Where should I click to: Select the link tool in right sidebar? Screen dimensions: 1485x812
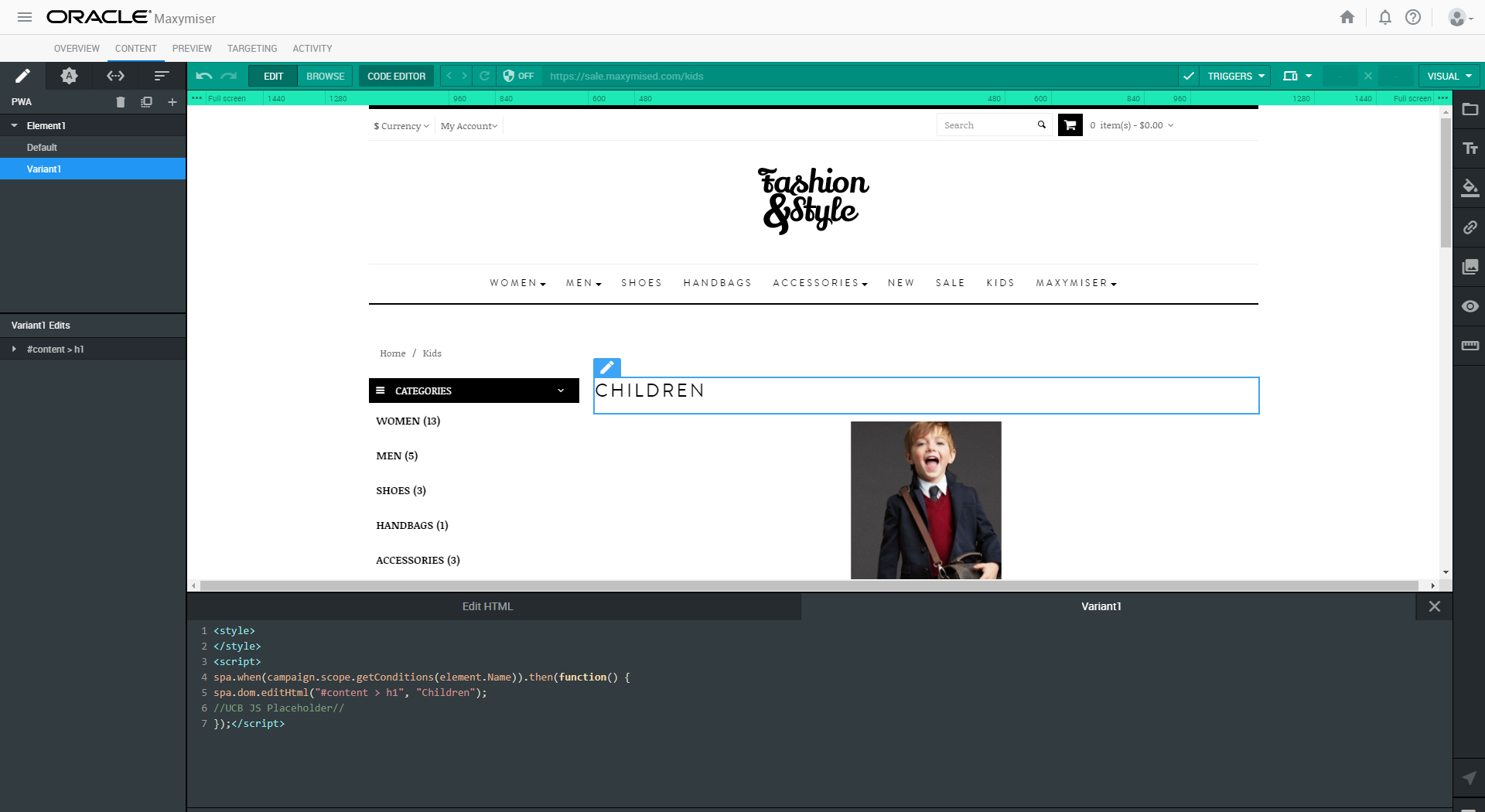(1470, 227)
